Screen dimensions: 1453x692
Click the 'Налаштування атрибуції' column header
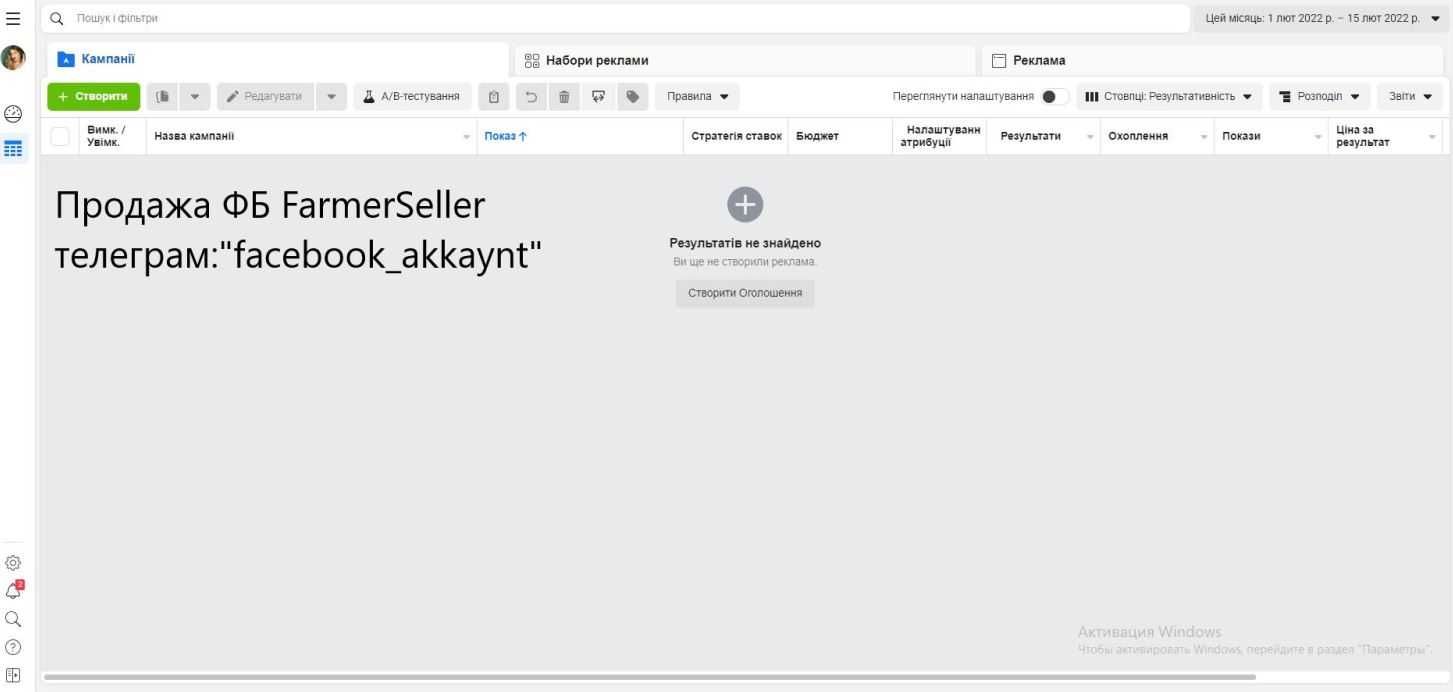point(940,137)
